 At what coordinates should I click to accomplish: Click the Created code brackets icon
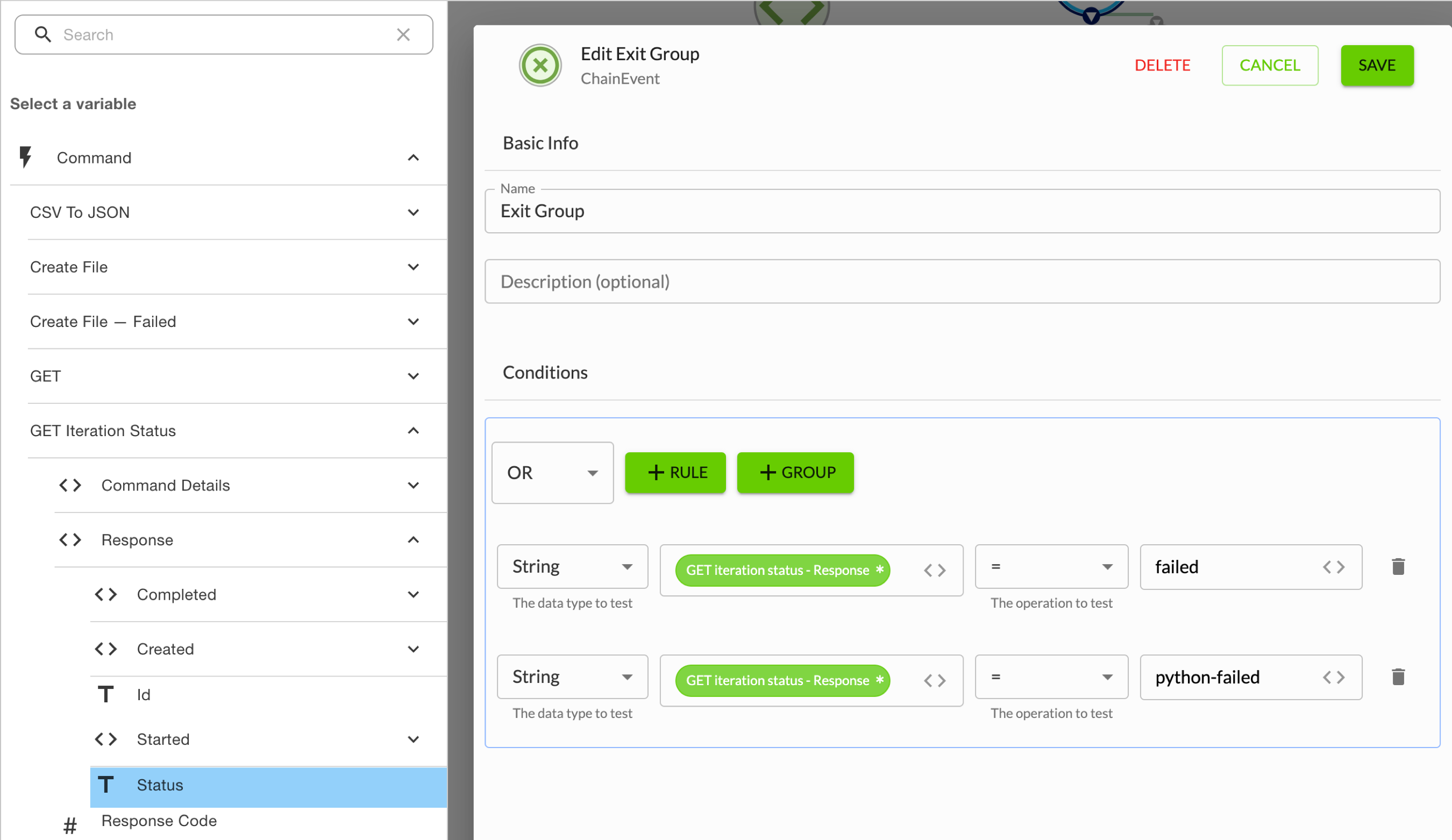(106, 649)
